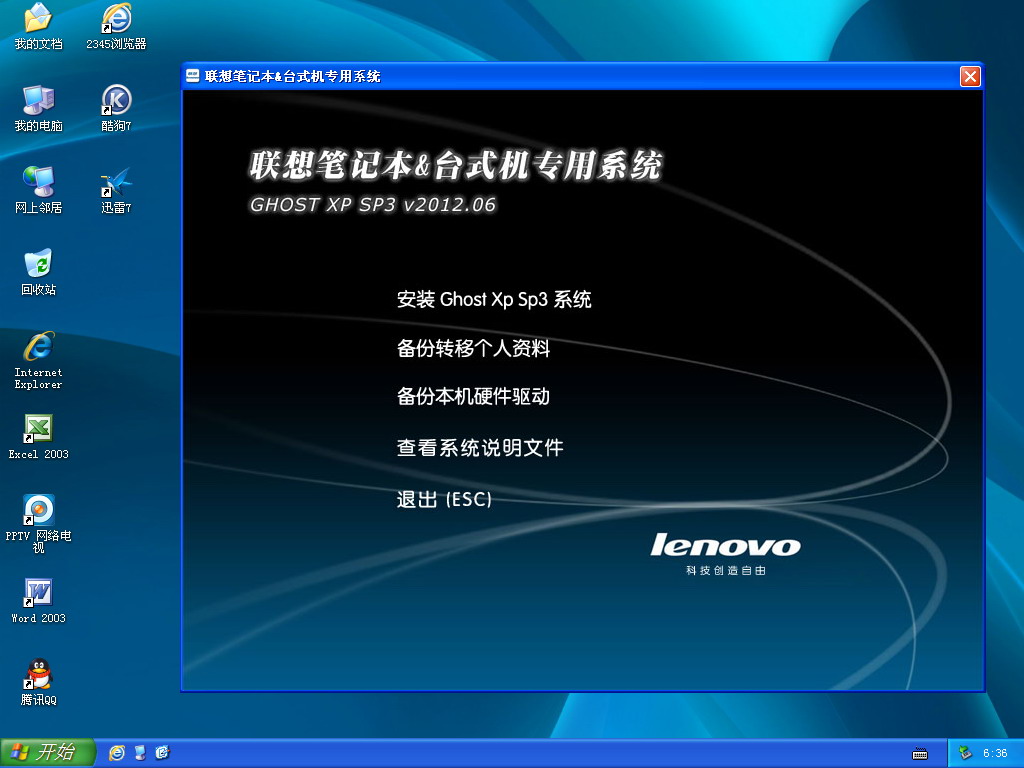The image size is (1024, 768).
Task: Launch the 酷狗7 music player icon
Action: (116, 101)
